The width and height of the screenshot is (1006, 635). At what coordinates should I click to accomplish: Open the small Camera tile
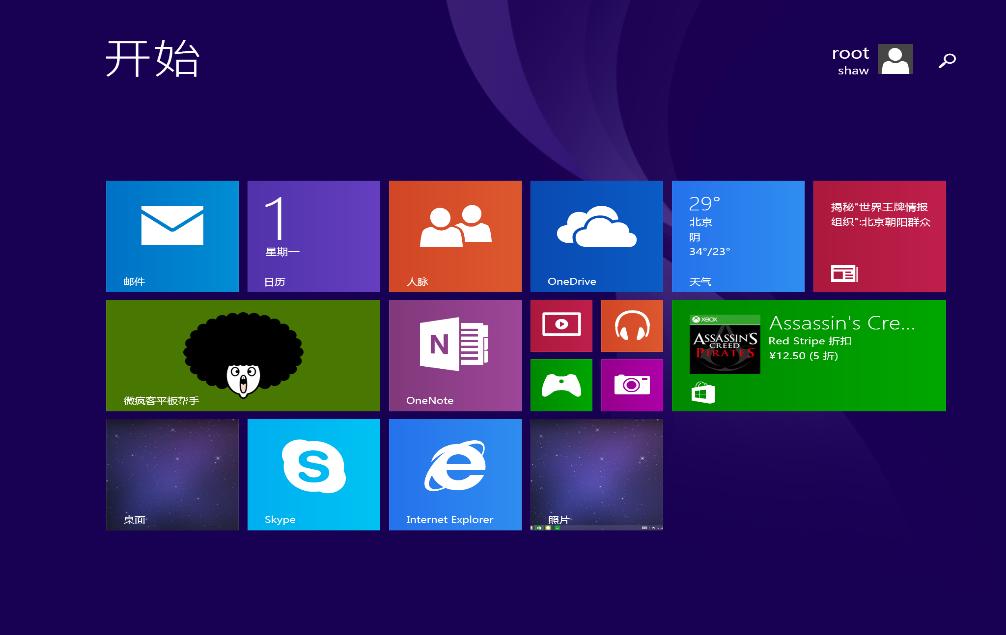tap(632, 385)
